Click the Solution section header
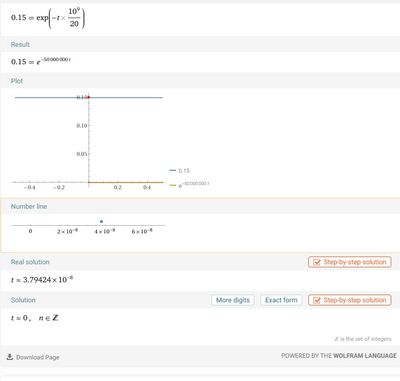400x381 pixels. coord(23,300)
